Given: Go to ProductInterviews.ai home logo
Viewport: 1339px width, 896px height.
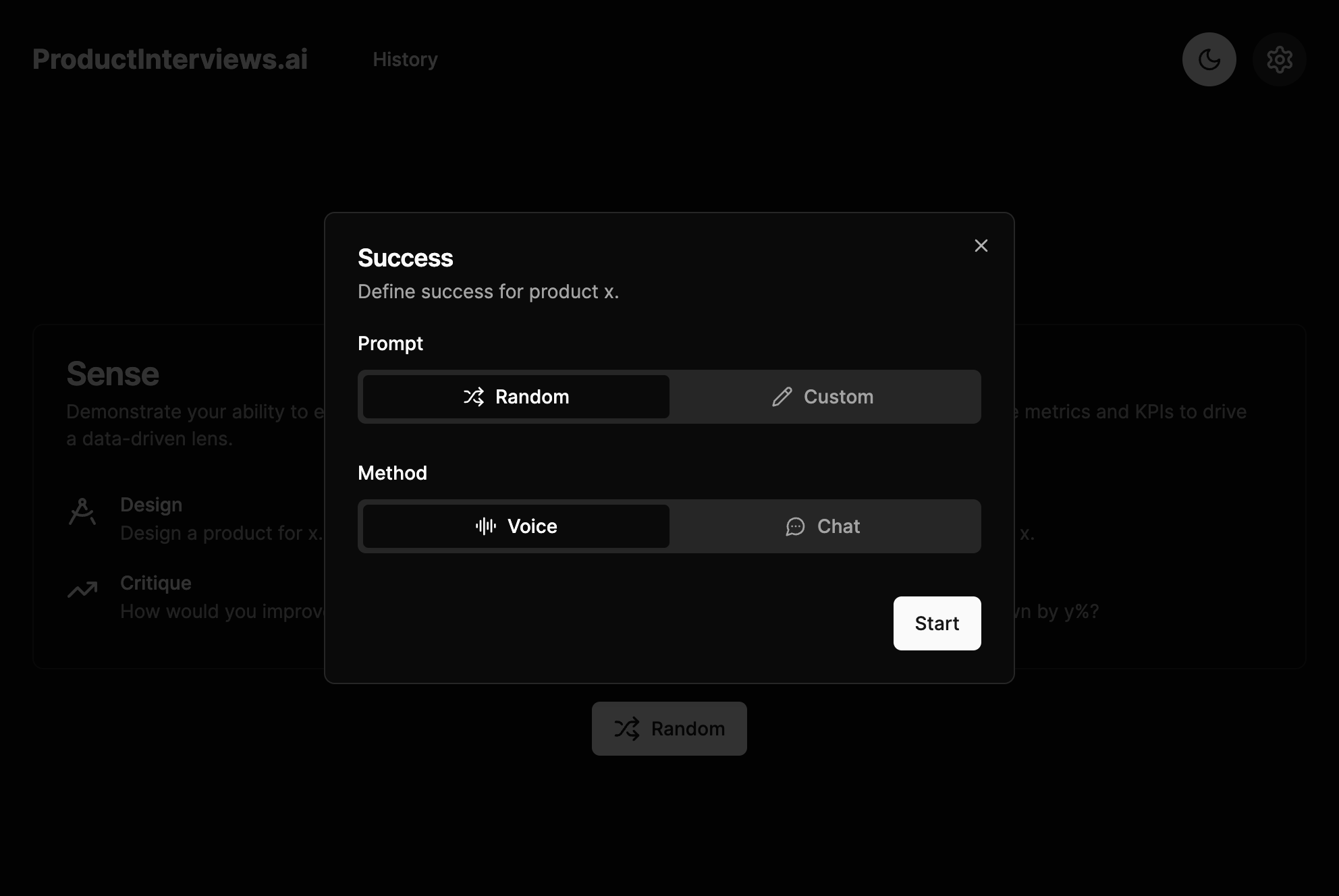Looking at the screenshot, I should [x=170, y=59].
